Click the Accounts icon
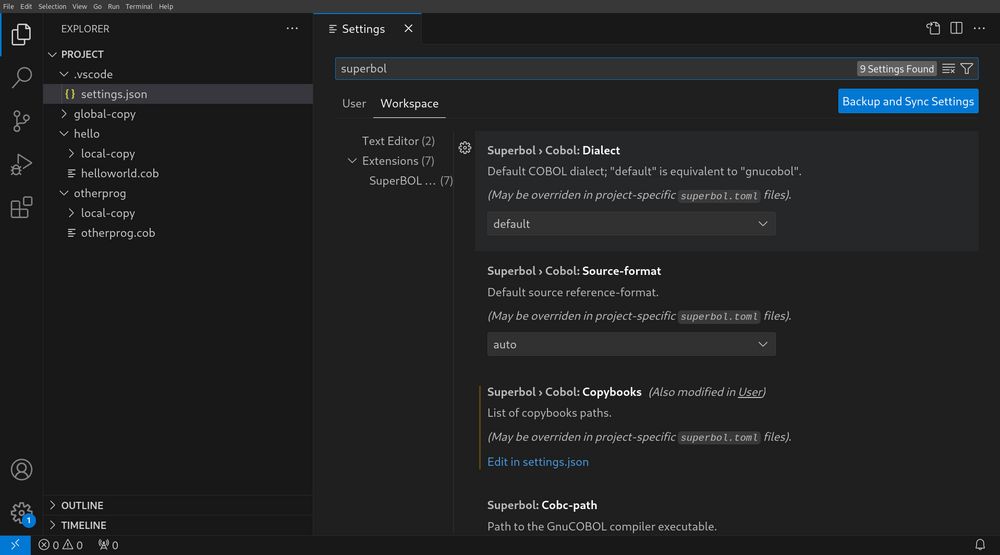Image resolution: width=1000 pixels, height=555 pixels. (x=21, y=469)
